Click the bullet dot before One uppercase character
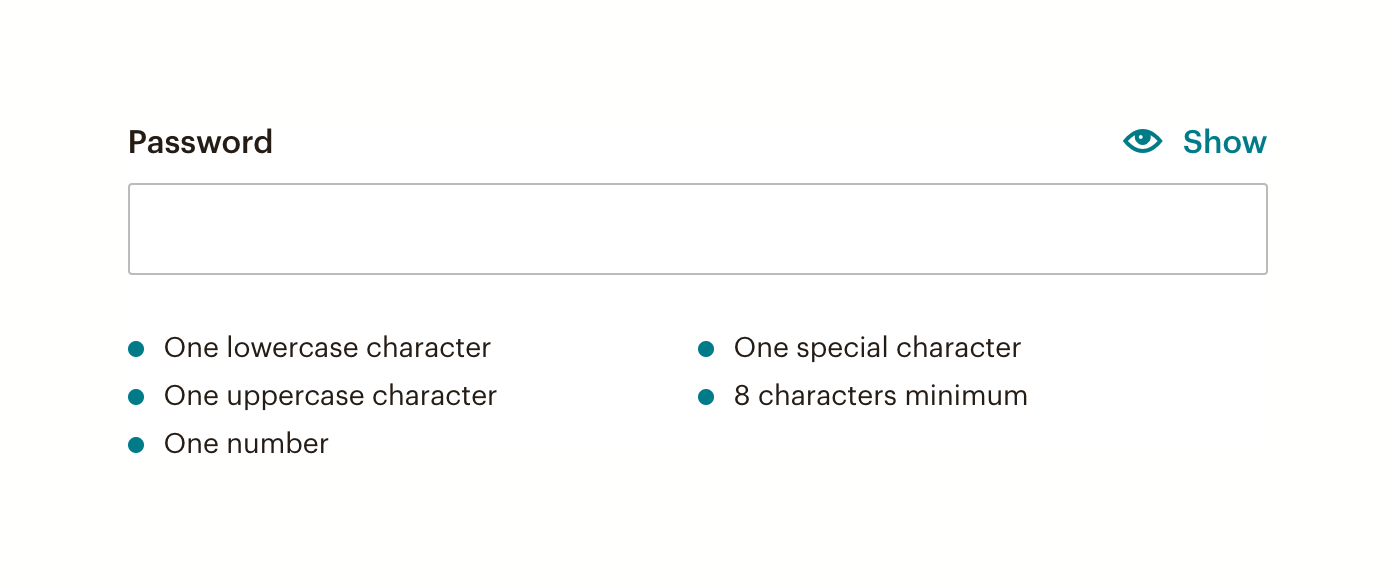1396x582 pixels. click(137, 397)
